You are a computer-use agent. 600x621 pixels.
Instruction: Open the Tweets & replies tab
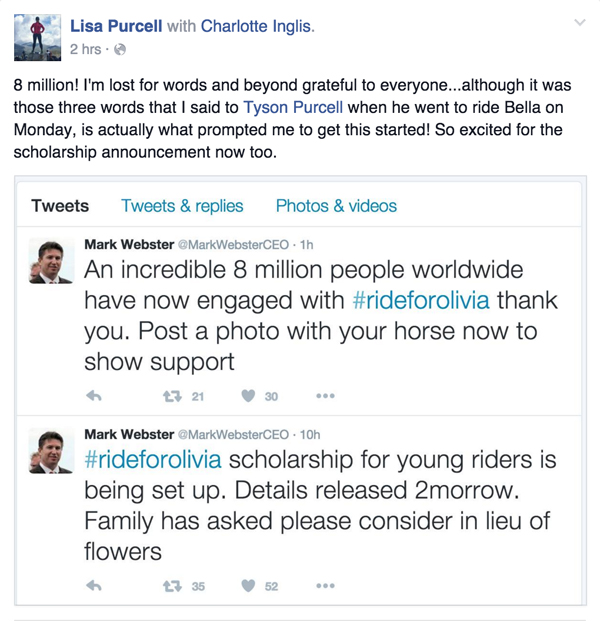pyautogui.click(x=182, y=206)
